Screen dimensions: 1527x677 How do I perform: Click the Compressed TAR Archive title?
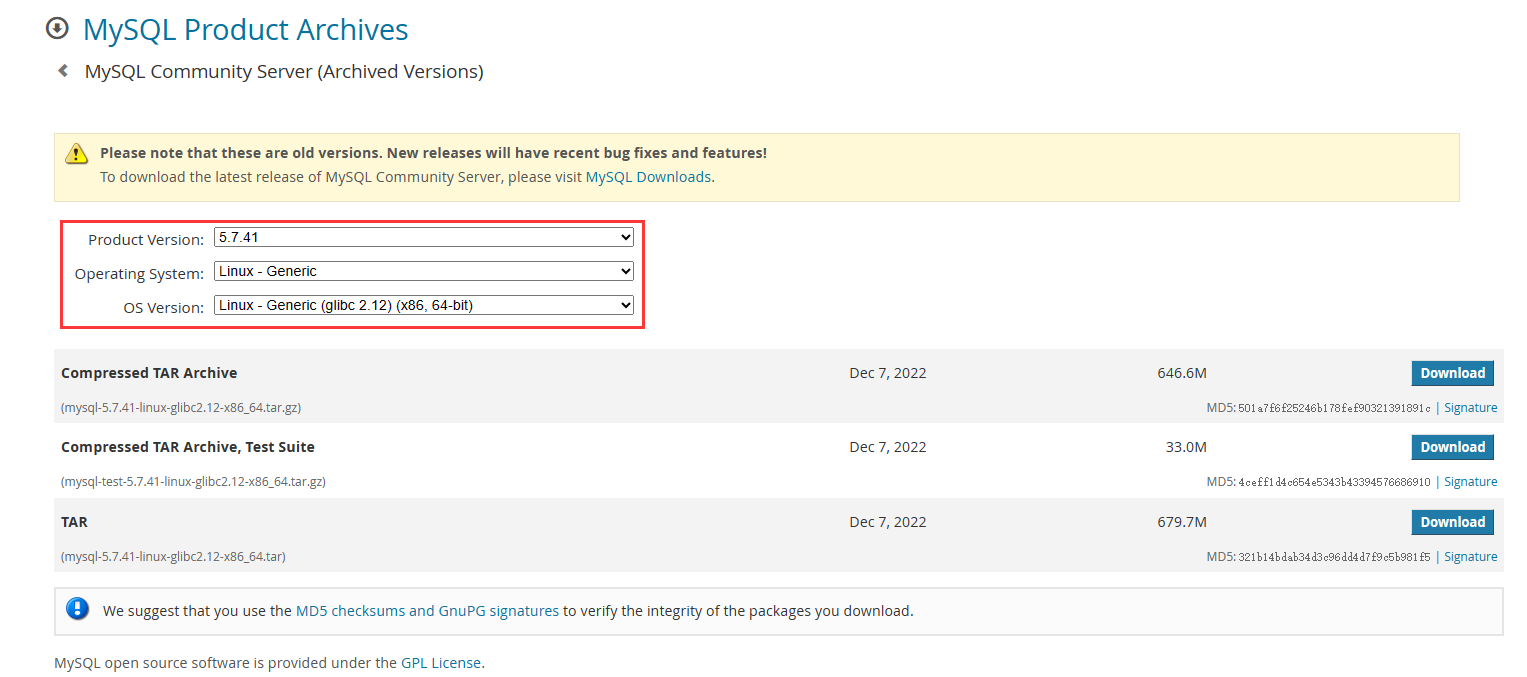tap(149, 373)
